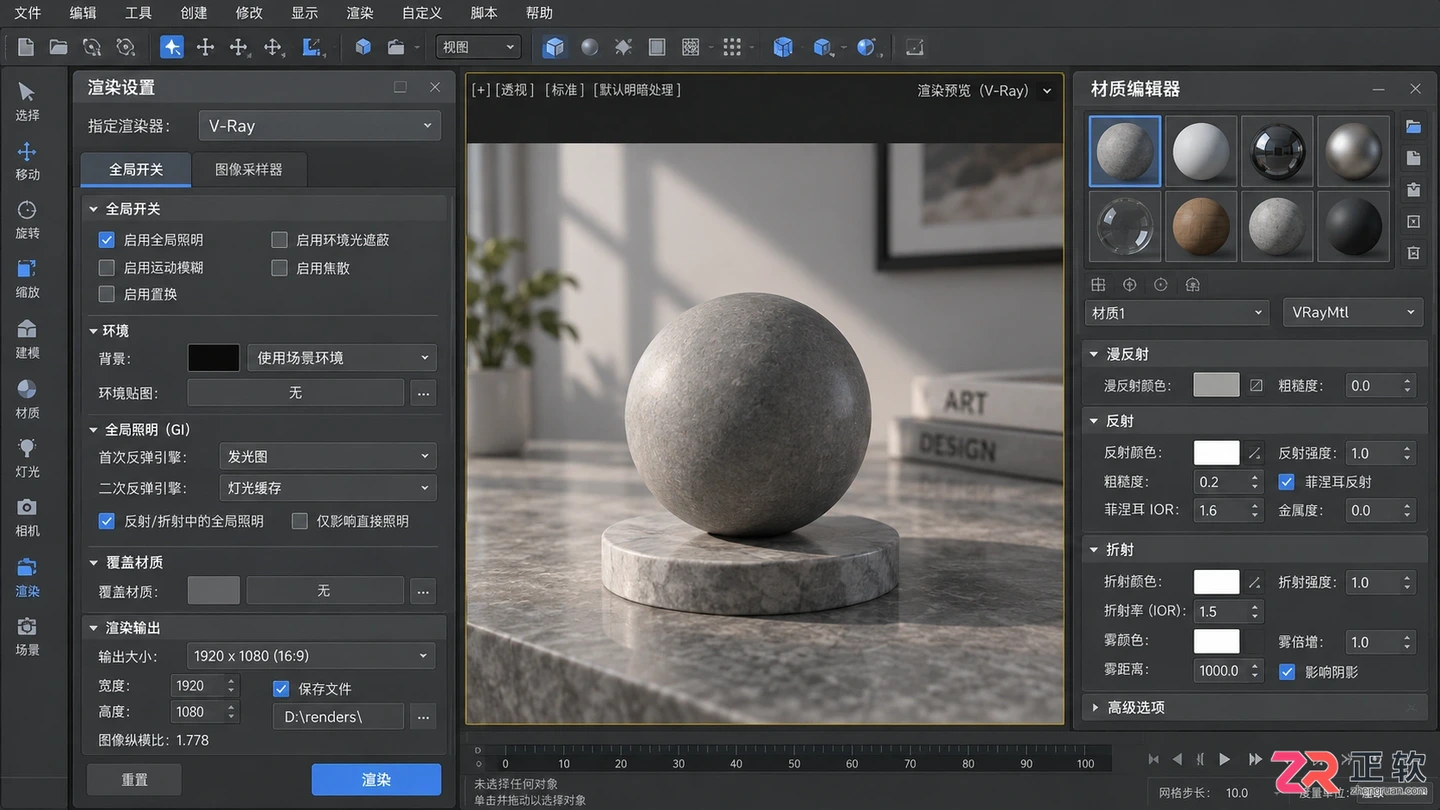Open the 渲染 menu in menu bar
Screen dimensions: 1440x810
[360, 13]
